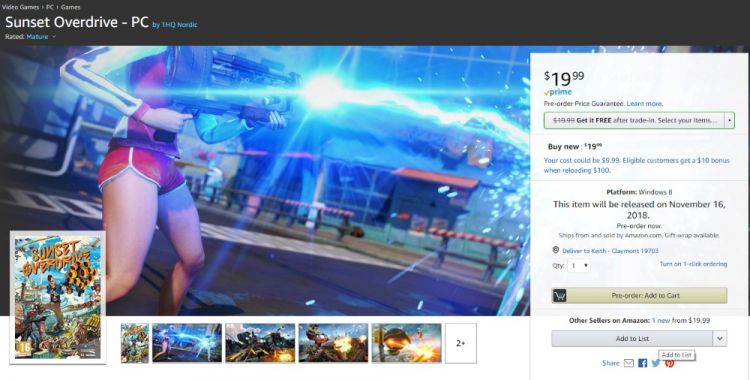Share via the email envelope icon
750x380 pixels.
coord(629,363)
